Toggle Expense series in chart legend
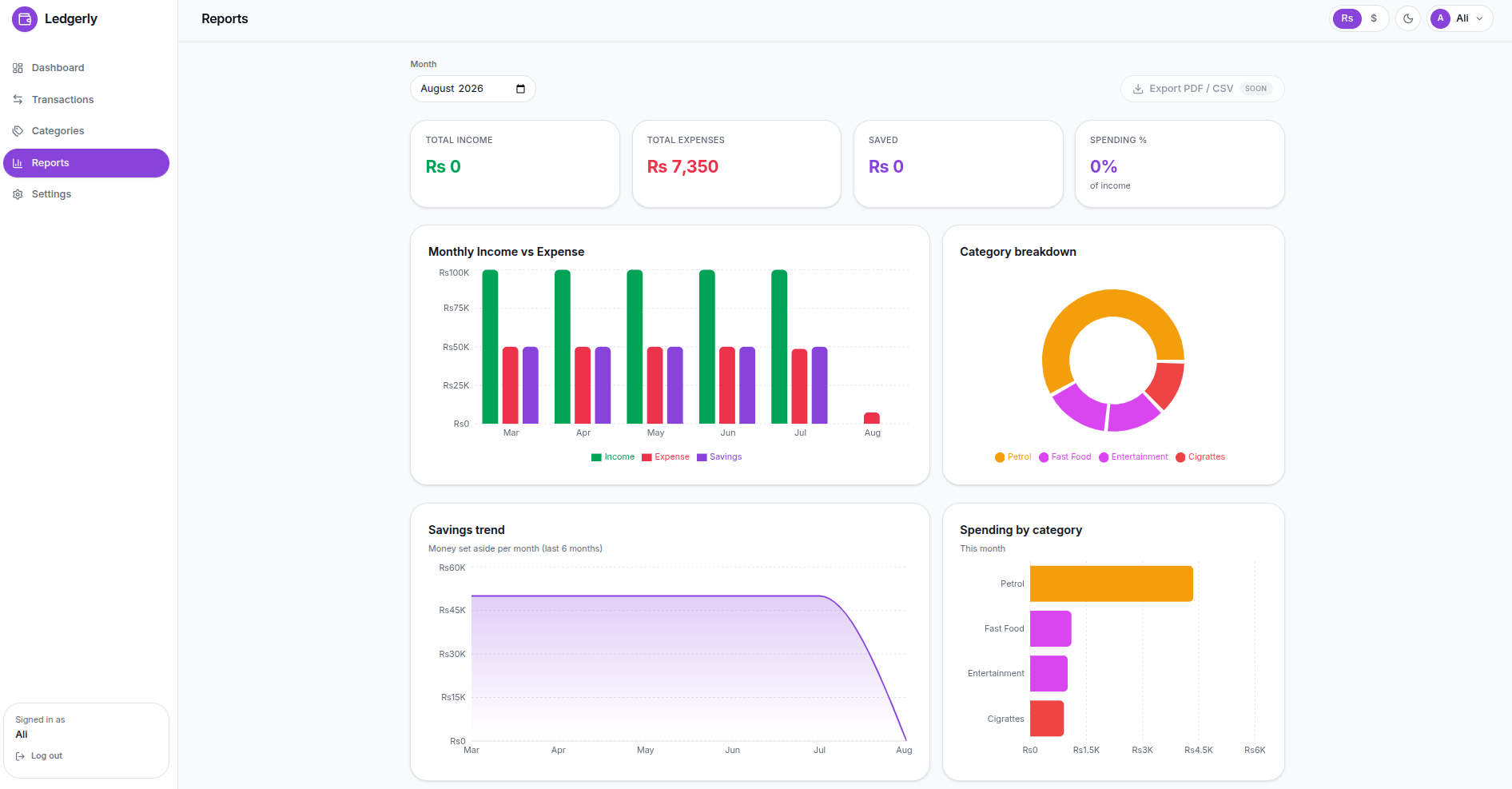 666,457
